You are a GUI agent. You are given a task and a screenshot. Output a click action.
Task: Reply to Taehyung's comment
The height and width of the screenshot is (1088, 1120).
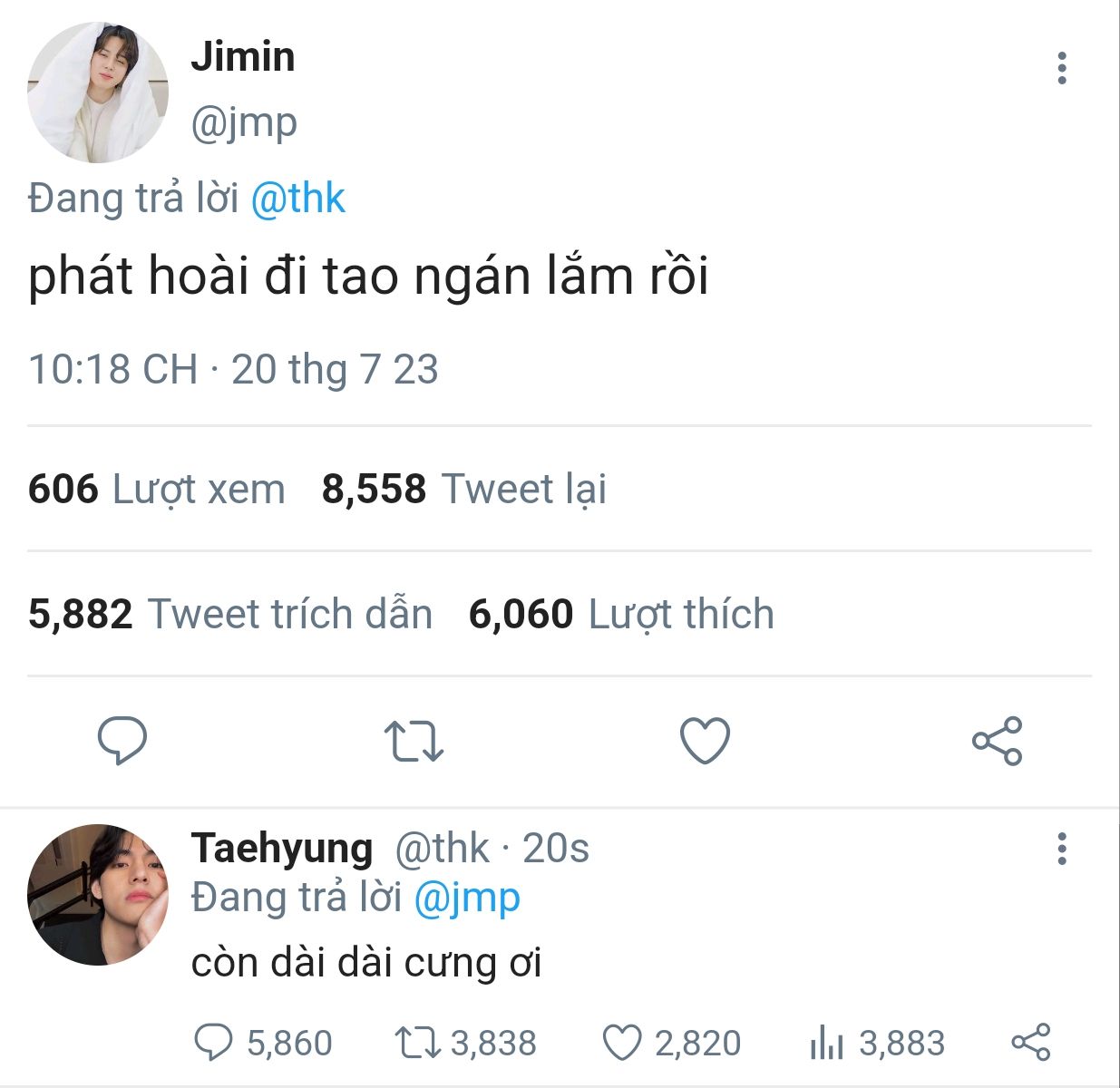coord(214,1043)
